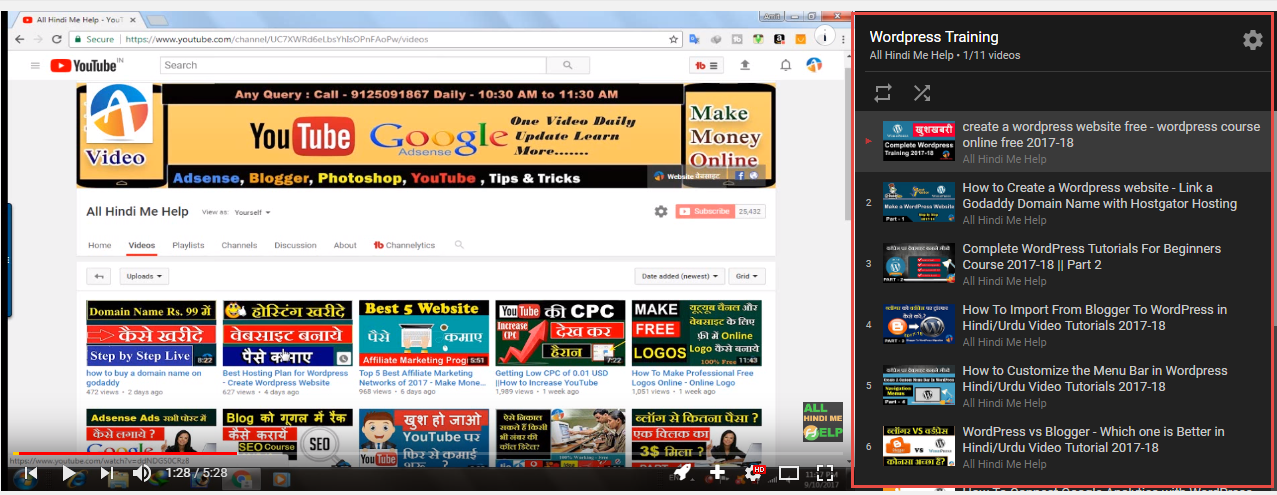
Task: Open the 'Date added (newest)' sort dropdown
Action: click(x=680, y=276)
